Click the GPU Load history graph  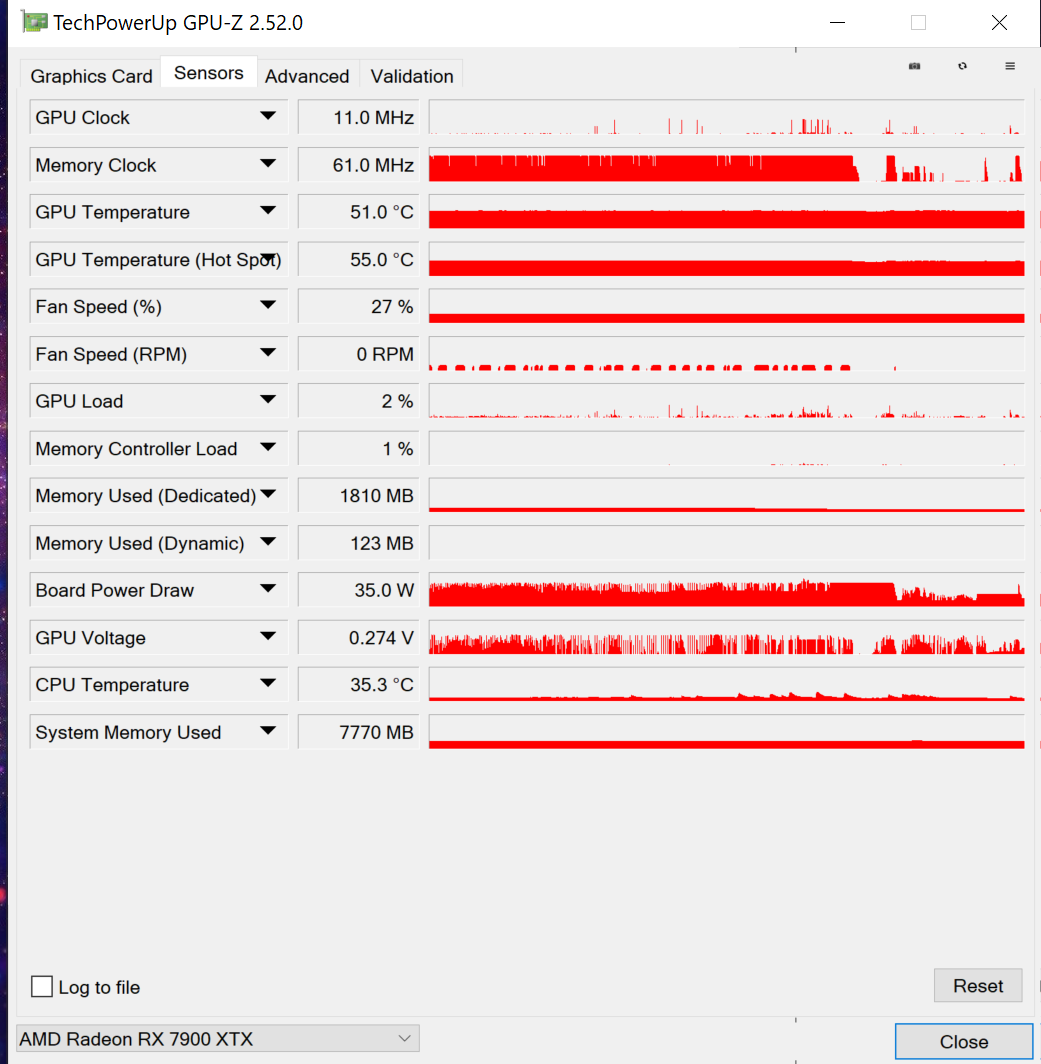coord(727,401)
